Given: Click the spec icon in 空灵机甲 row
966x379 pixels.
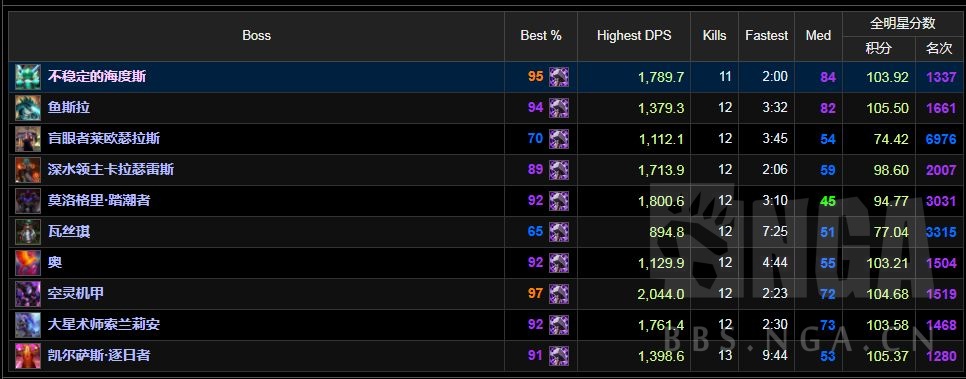Looking at the screenshot, I should click(x=559, y=294).
